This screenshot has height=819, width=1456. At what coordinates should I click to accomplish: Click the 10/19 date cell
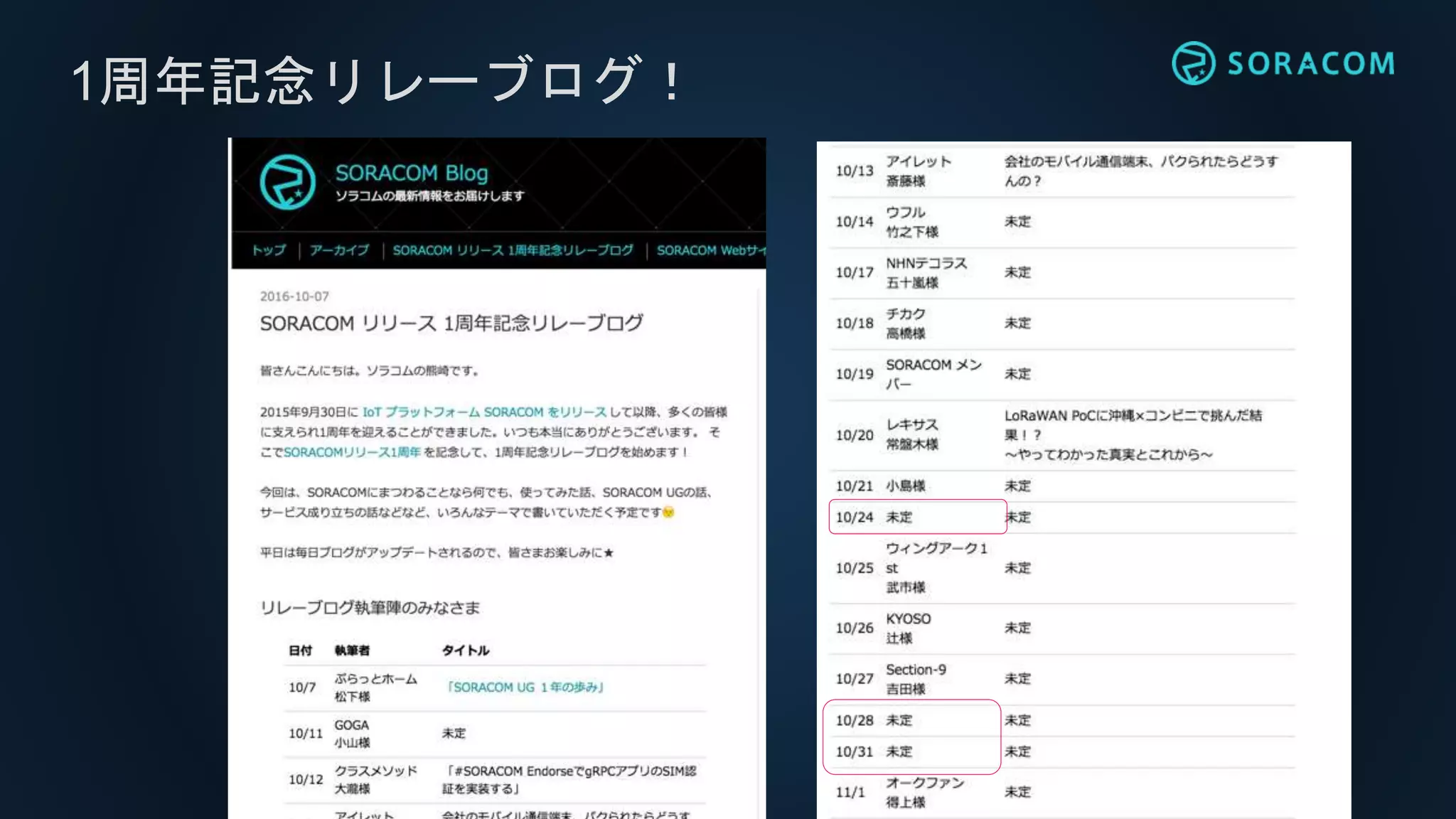pos(855,374)
